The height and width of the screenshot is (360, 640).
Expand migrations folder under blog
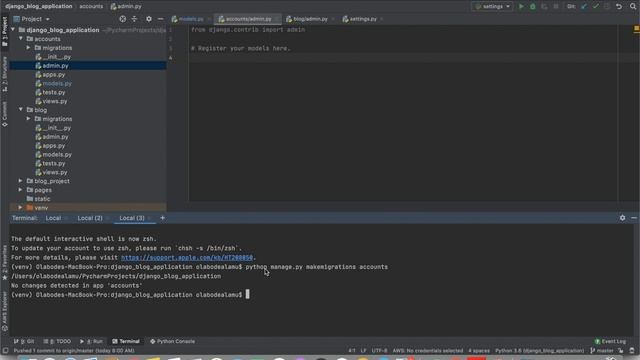29,119
